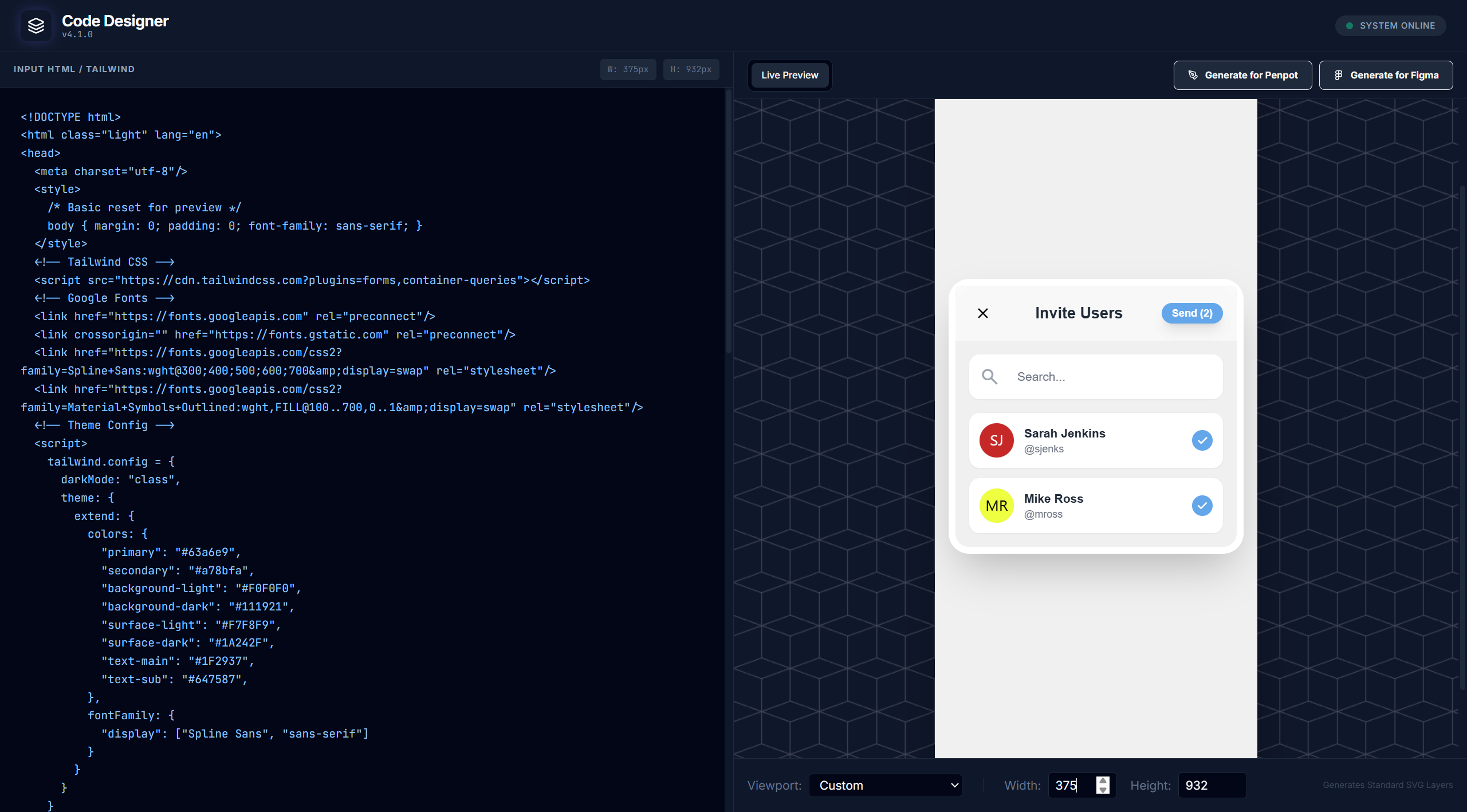Click the Figma logo icon

(1338, 75)
